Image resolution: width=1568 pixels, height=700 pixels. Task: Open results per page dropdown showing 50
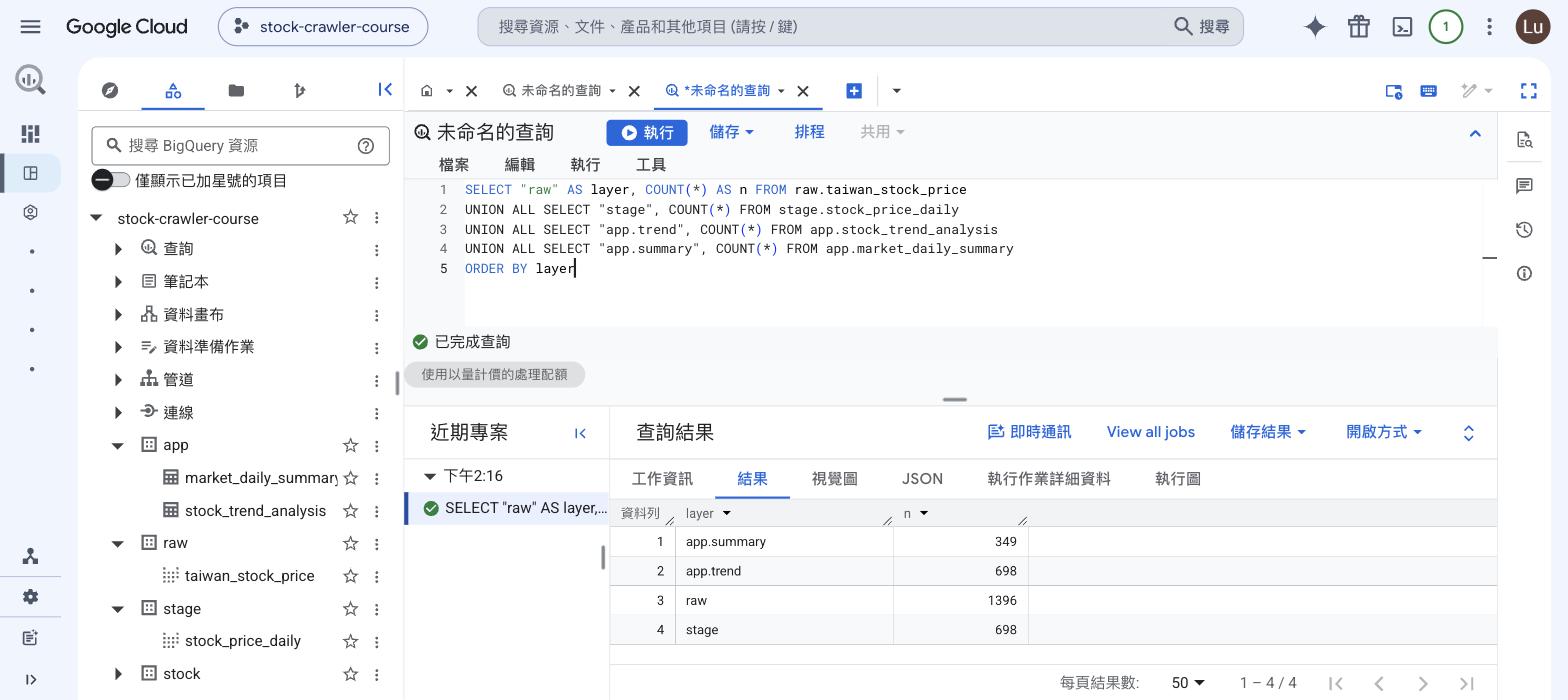click(x=1188, y=683)
